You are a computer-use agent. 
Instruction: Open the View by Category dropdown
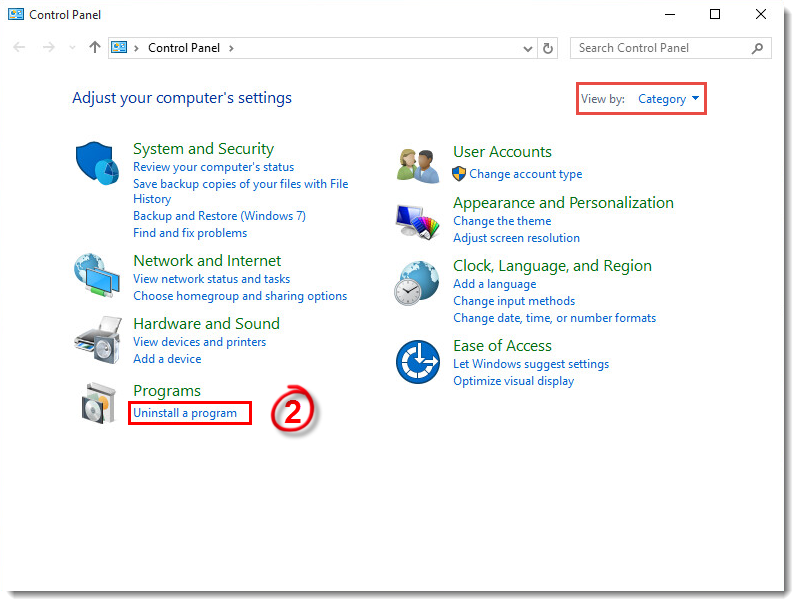[x=668, y=99]
